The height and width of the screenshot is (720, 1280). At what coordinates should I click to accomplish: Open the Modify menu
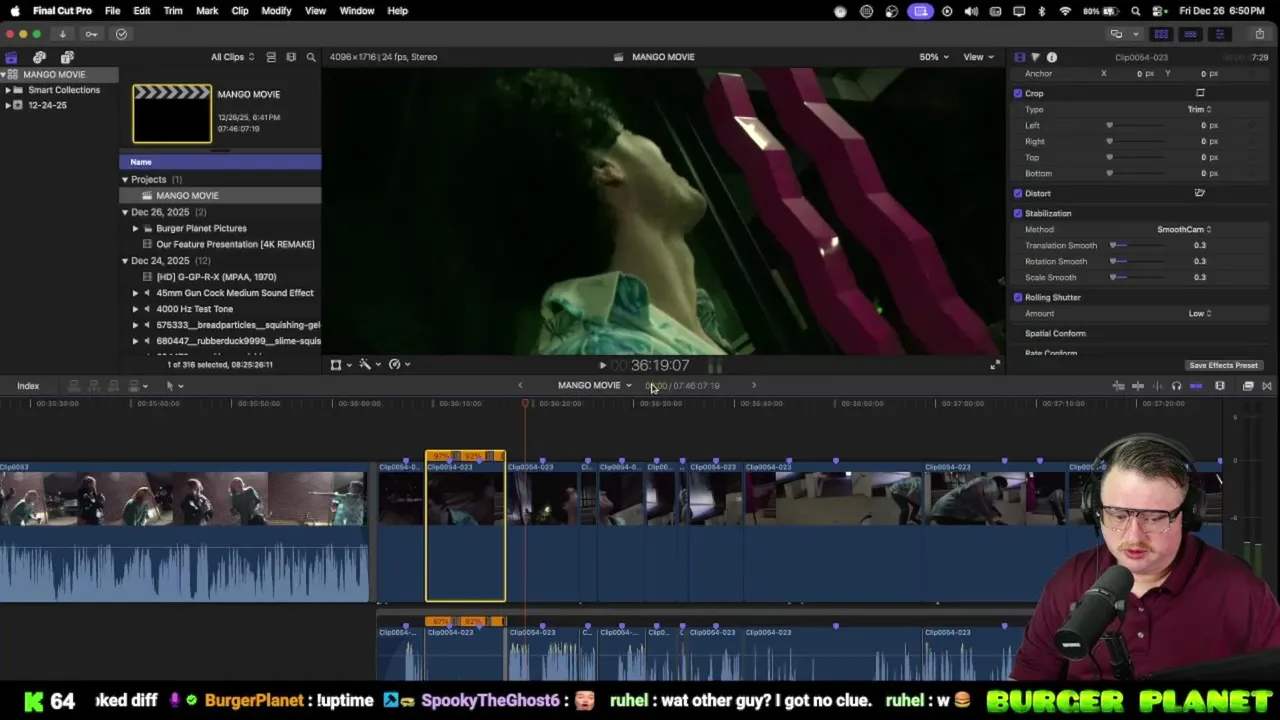click(x=276, y=11)
